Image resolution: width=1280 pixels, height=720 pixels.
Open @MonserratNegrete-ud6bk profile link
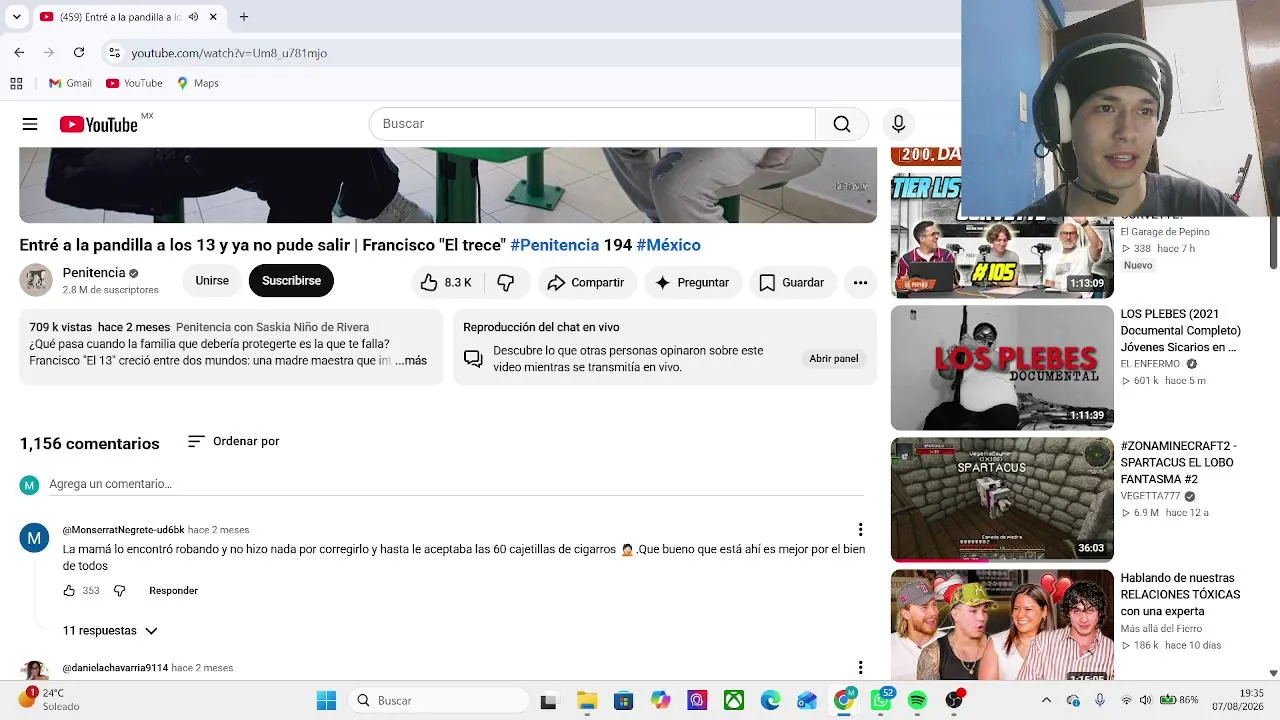[124, 530]
